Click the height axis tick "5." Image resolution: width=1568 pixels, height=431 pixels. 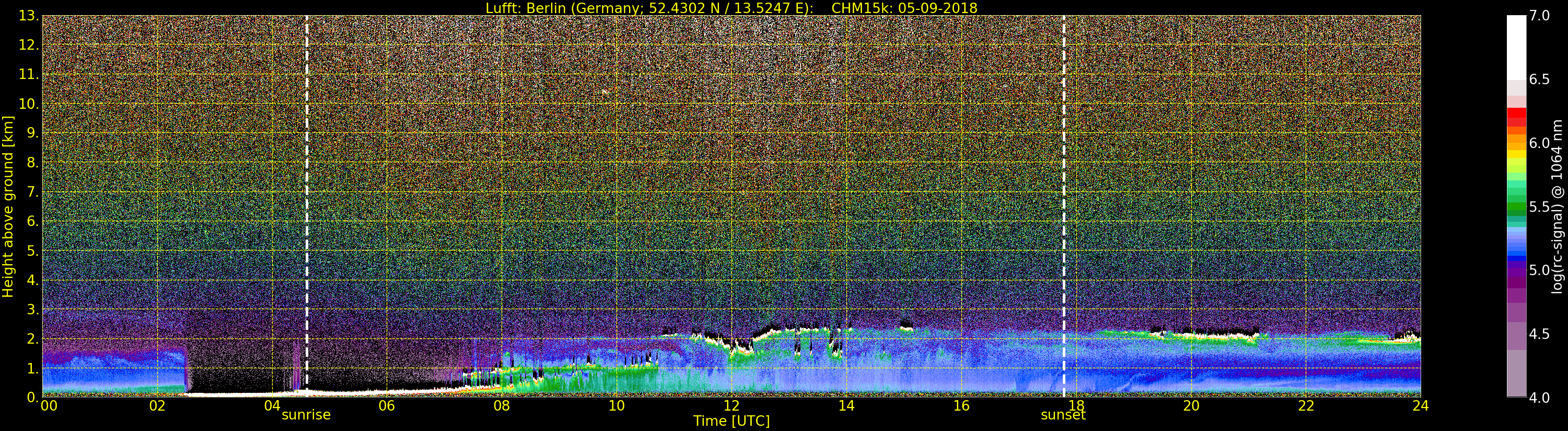tap(32, 251)
